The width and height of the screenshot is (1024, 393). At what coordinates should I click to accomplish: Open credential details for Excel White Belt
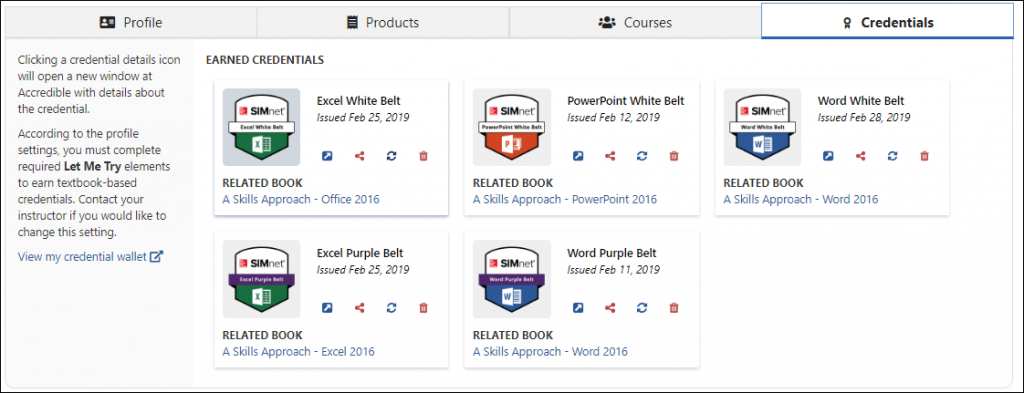[327, 156]
